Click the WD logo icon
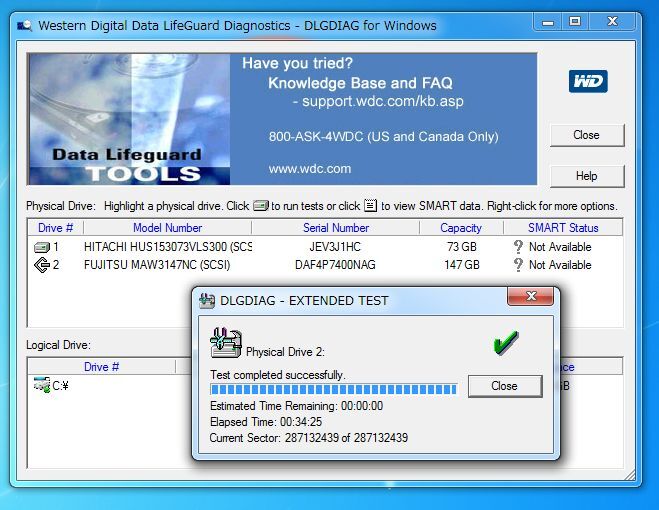The width and height of the screenshot is (659, 510). [x=588, y=81]
